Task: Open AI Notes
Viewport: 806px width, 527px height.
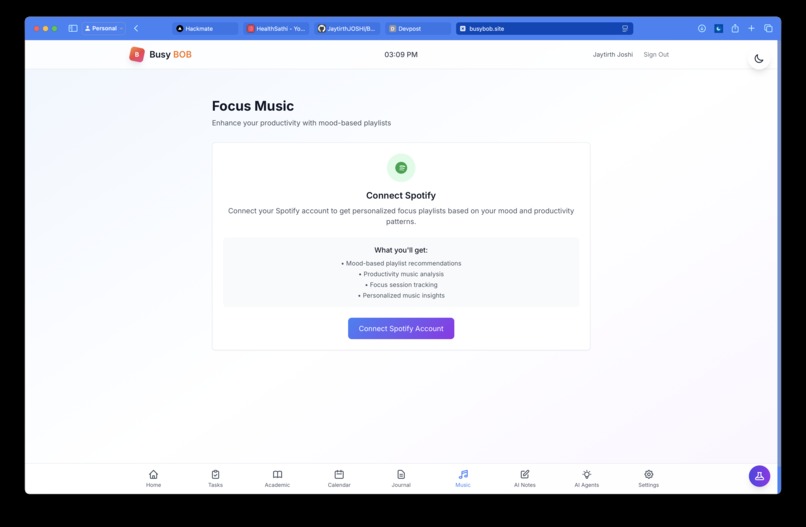Action: pos(525,478)
